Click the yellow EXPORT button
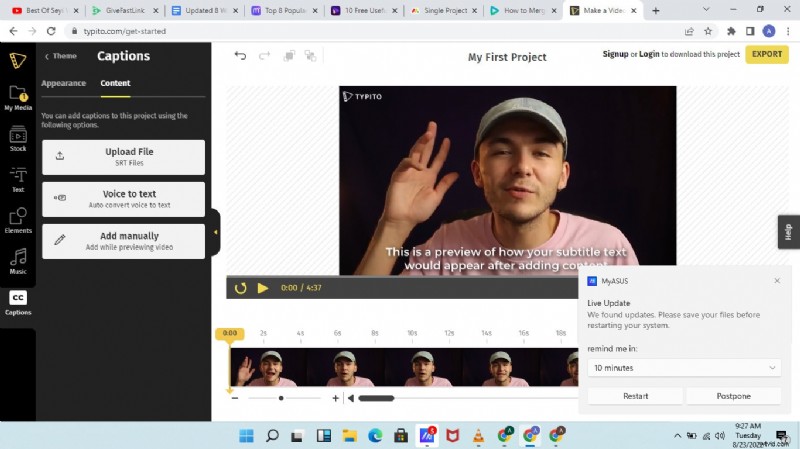The image size is (800, 449). (x=766, y=54)
